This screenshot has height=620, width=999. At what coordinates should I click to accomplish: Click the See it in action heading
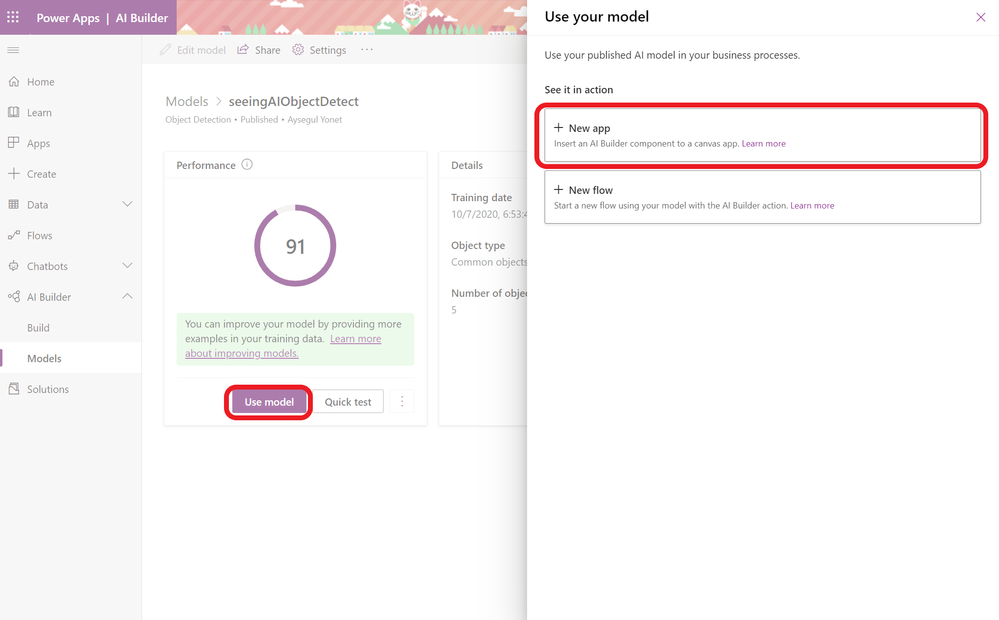tap(579, 90)
